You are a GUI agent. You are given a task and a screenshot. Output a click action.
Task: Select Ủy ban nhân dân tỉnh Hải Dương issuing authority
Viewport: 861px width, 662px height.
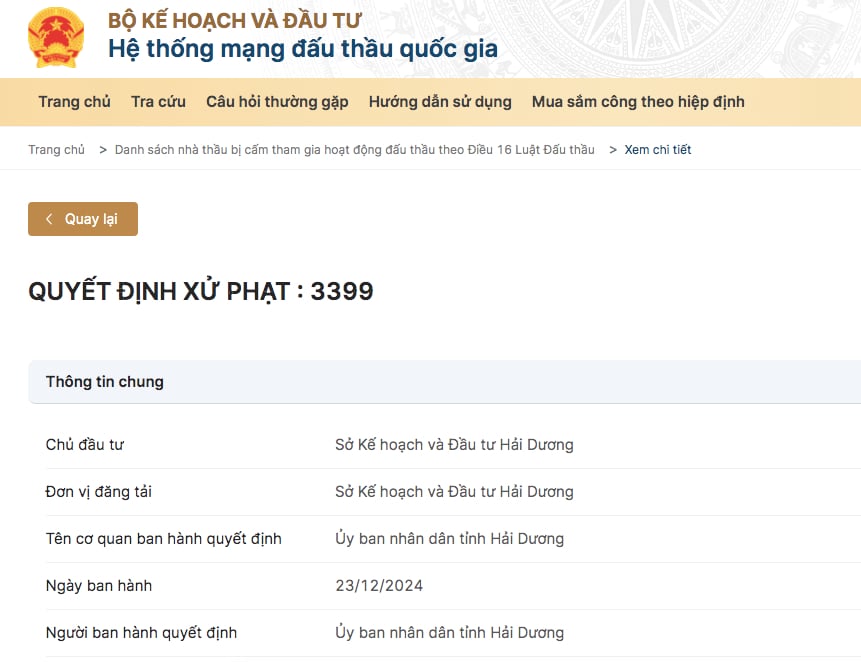[450, 538]
